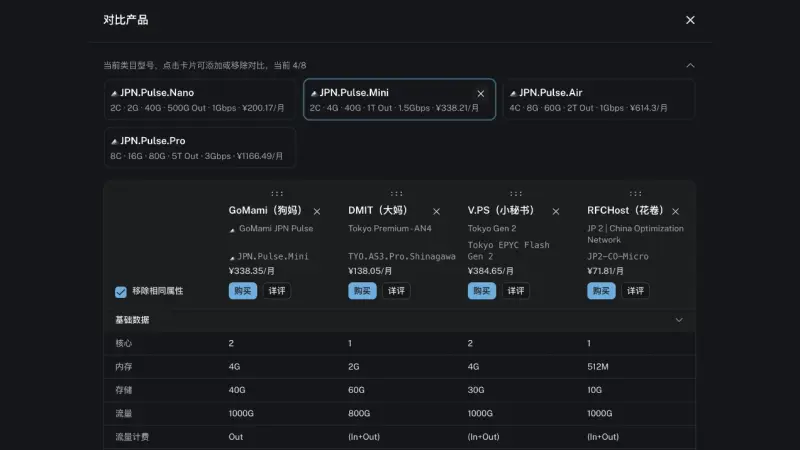This screenshot has height=450, width=800.
Task: Click the Tokyo Premium-AN4 text
Action: coord(390,229)
